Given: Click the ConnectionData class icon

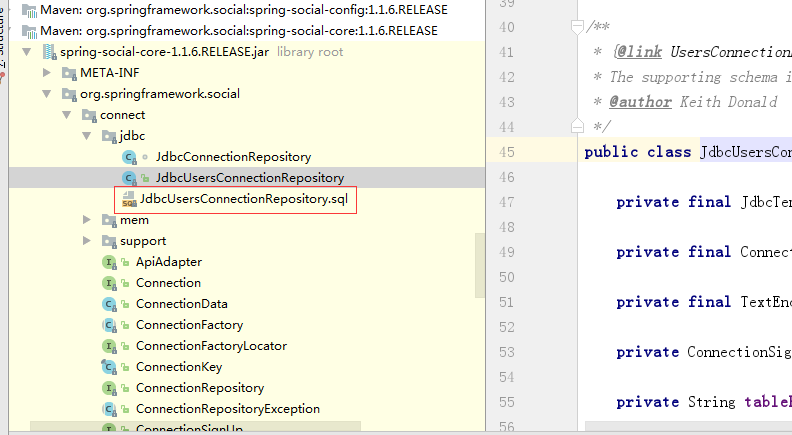Looking at the screenshot, I should pos(109,304).
